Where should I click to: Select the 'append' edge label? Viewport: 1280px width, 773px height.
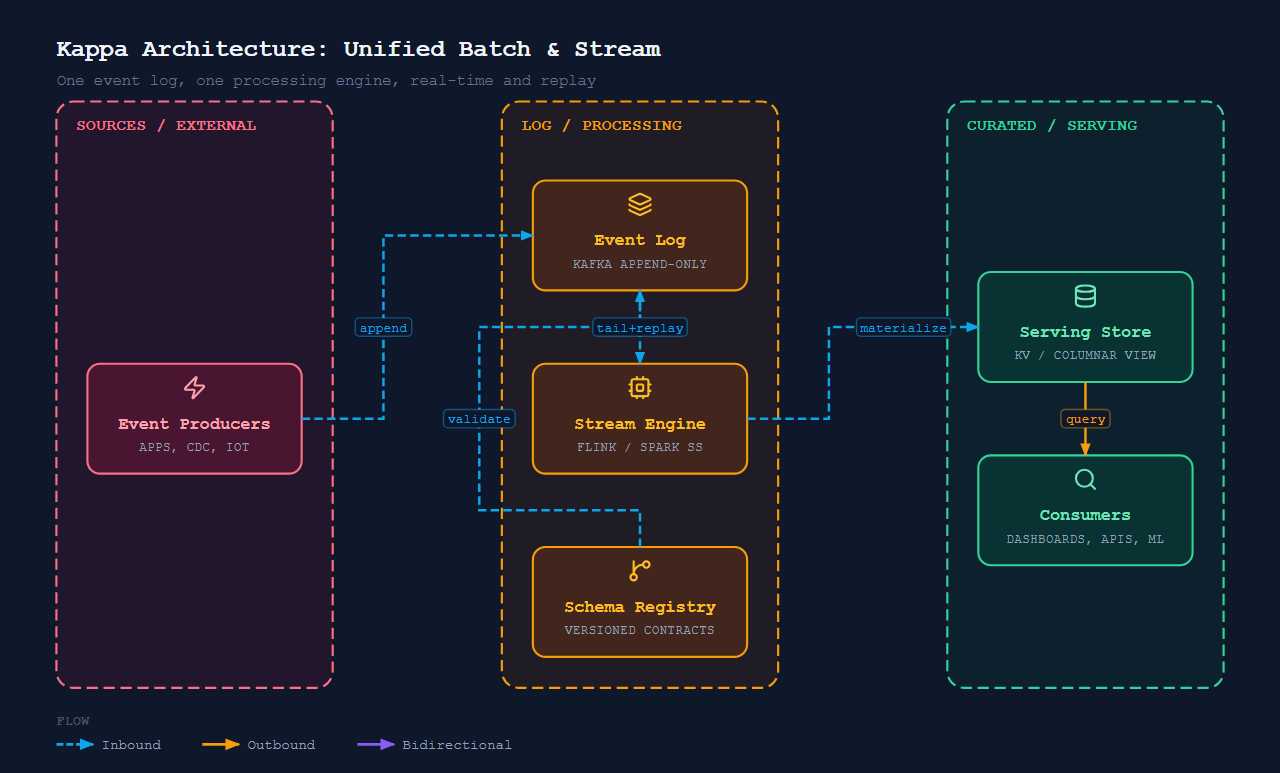click(383, 327)
